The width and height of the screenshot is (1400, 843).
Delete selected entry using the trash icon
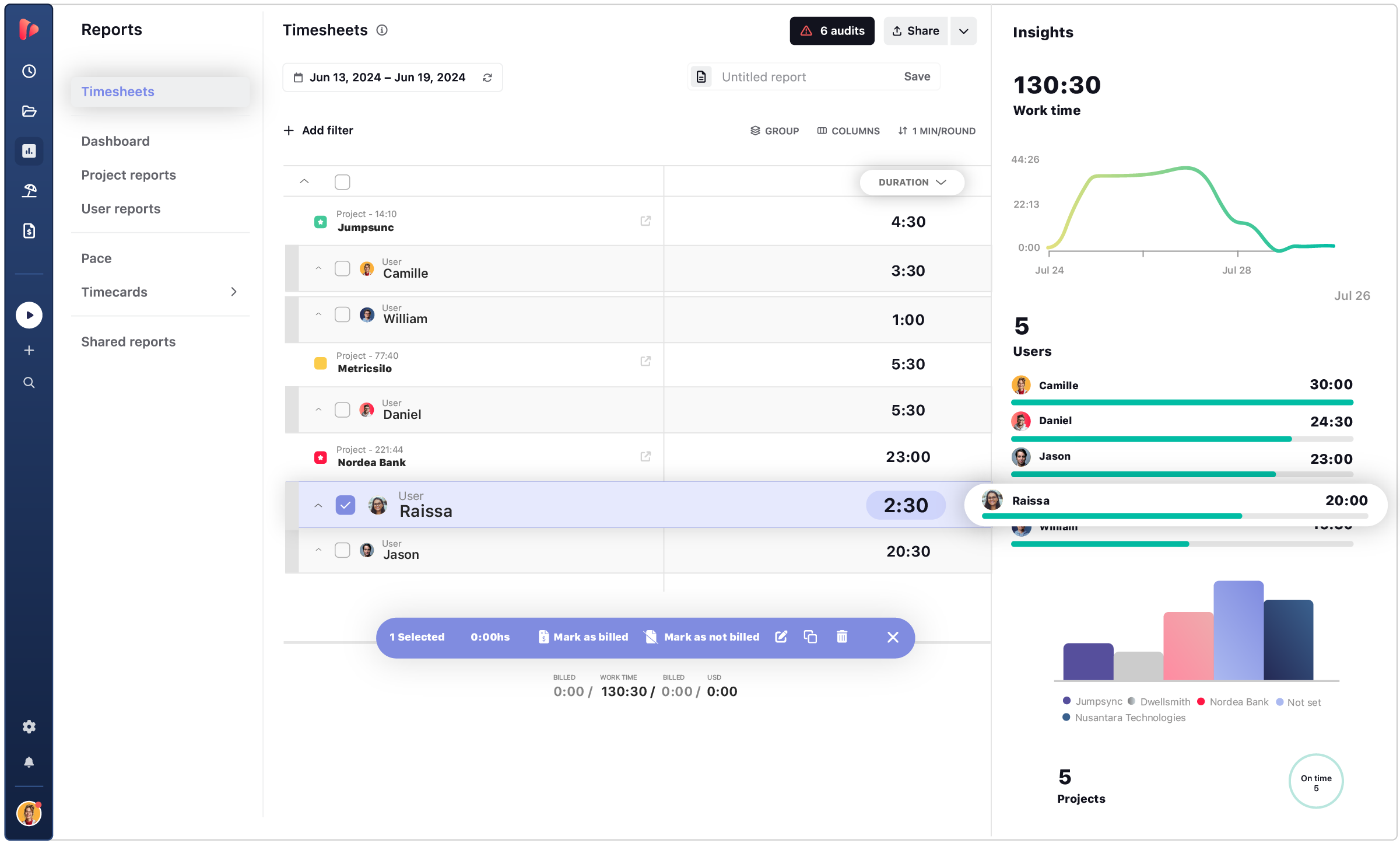click(x=841, y=637)
